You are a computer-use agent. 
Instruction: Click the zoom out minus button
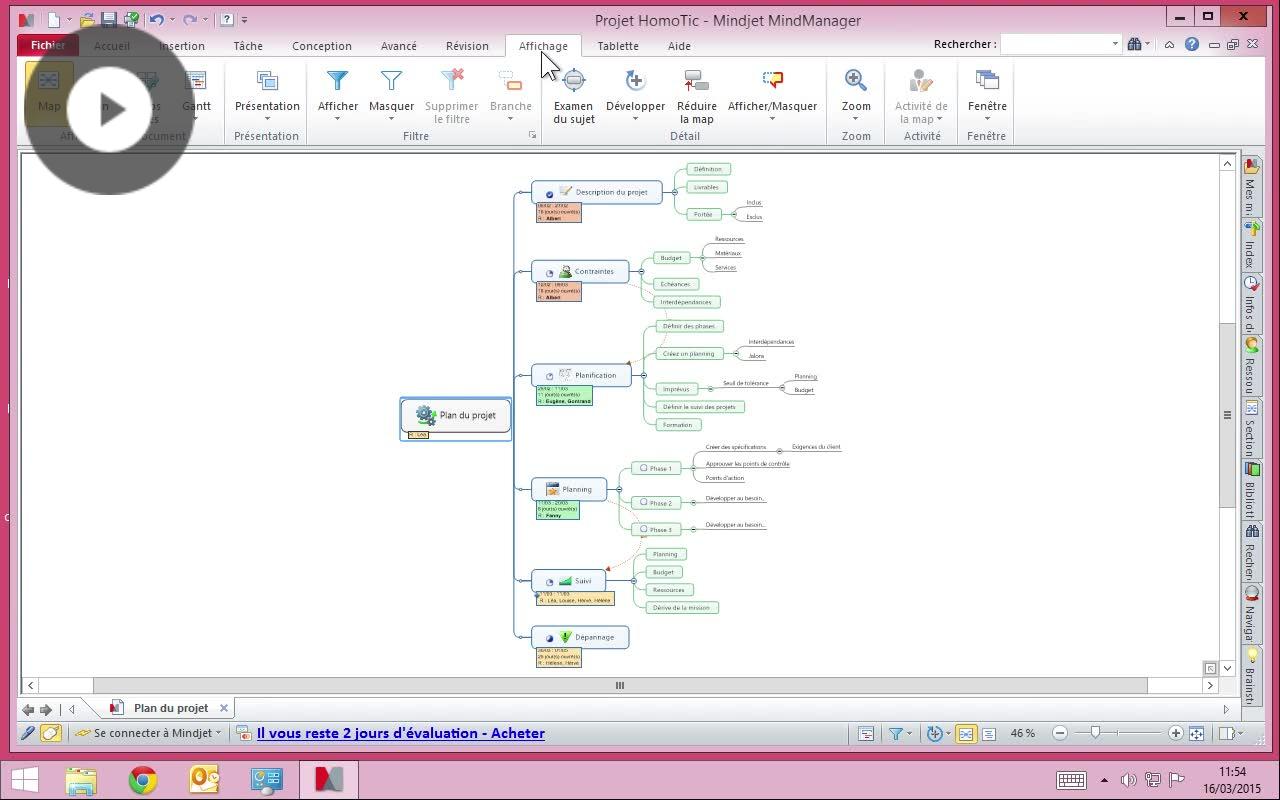1060,733
